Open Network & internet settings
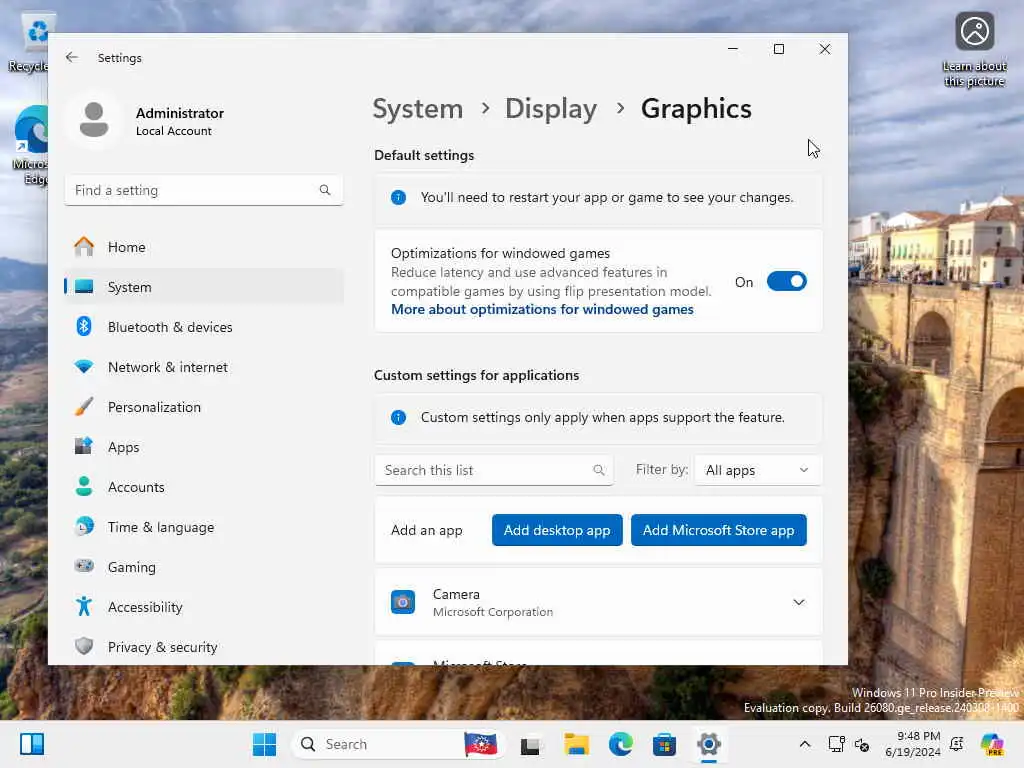Screen dimensions: 1024x768 (x=204, y=367)
